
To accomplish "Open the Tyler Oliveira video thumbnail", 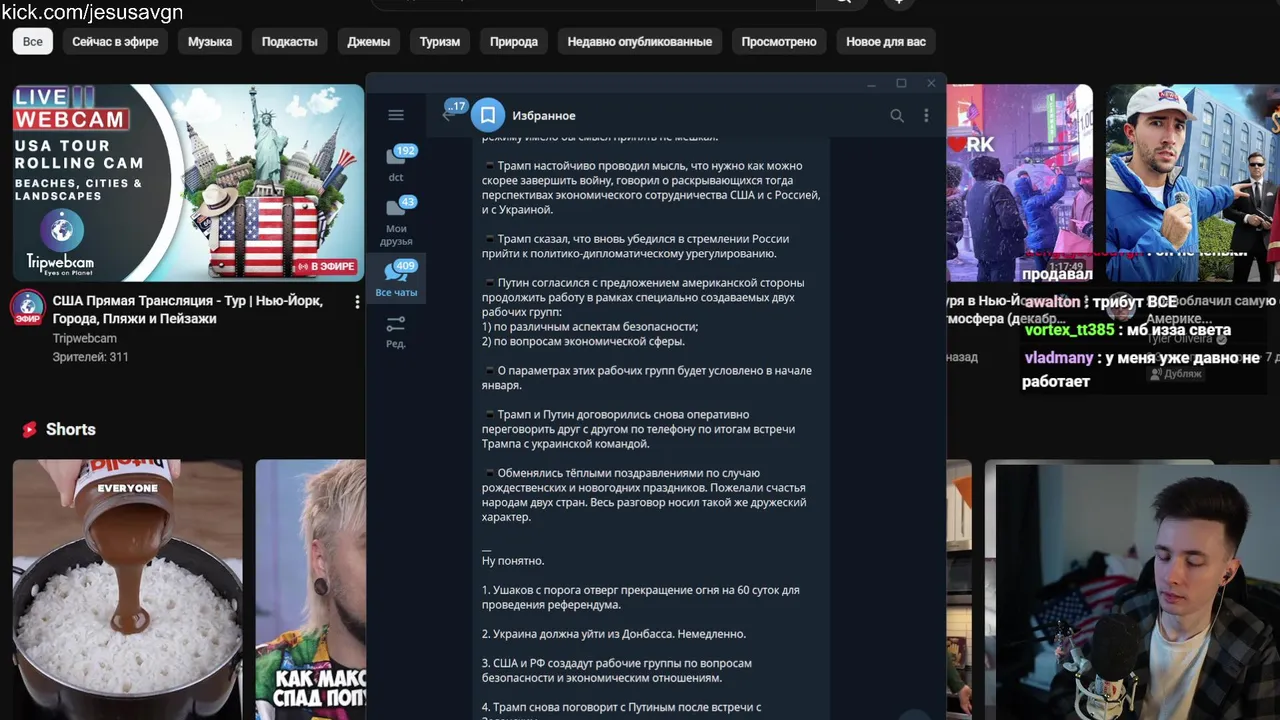I will [1192, 183].
